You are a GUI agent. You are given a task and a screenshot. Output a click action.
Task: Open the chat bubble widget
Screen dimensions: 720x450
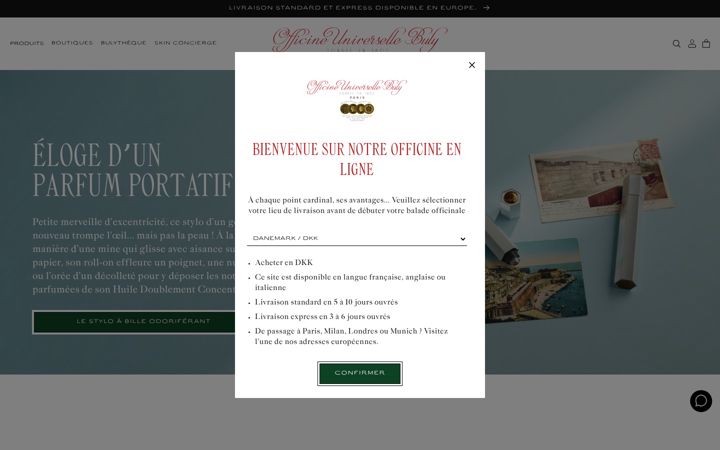[x=701, y=401]
